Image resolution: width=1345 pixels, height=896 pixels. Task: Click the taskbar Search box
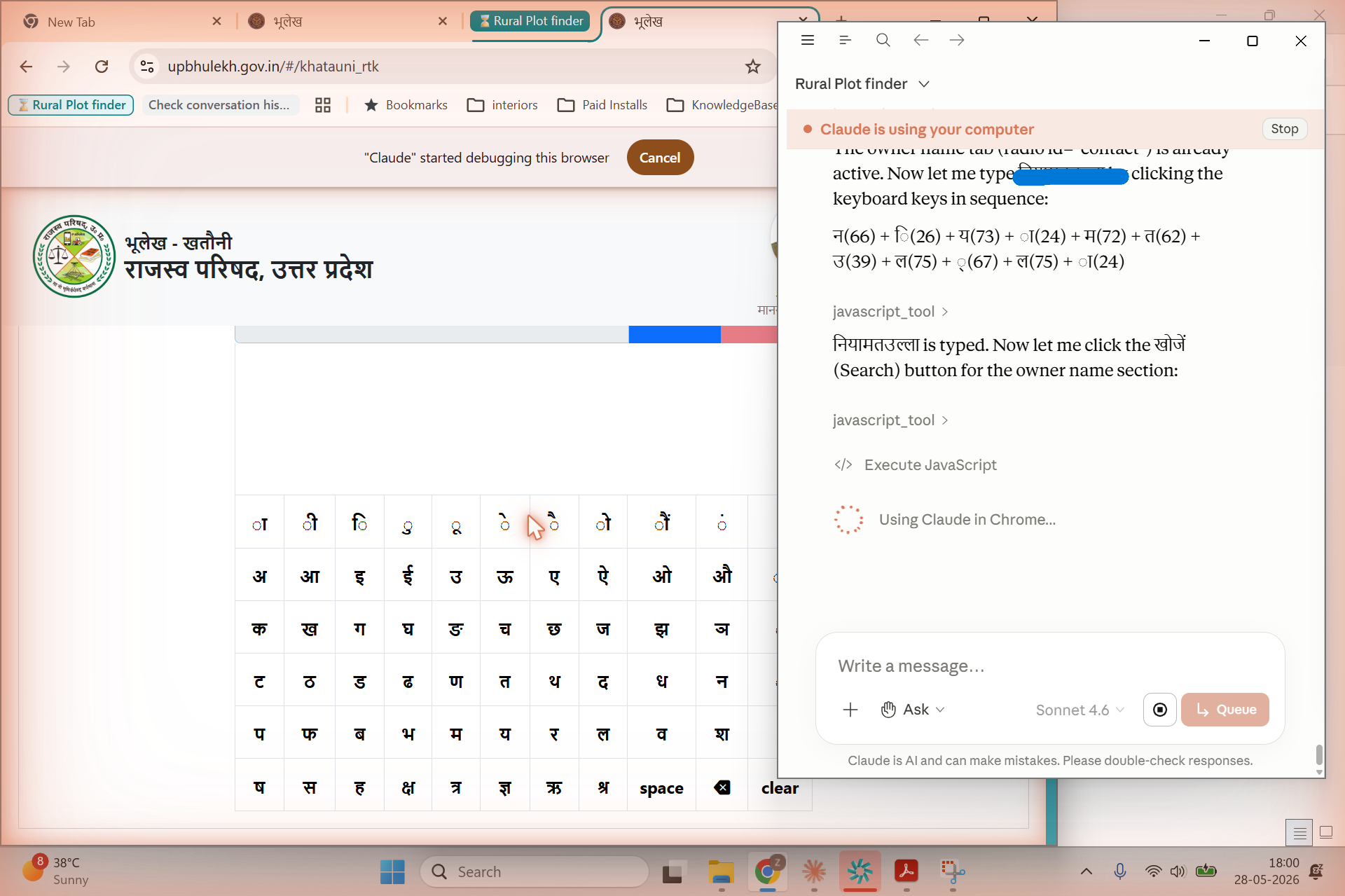(534, 872)
